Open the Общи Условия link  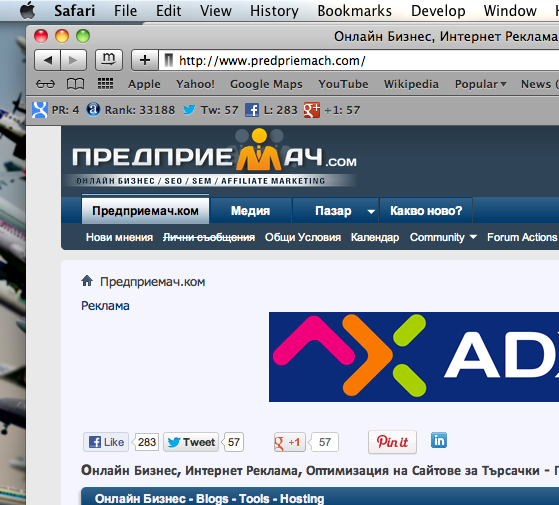303,237
